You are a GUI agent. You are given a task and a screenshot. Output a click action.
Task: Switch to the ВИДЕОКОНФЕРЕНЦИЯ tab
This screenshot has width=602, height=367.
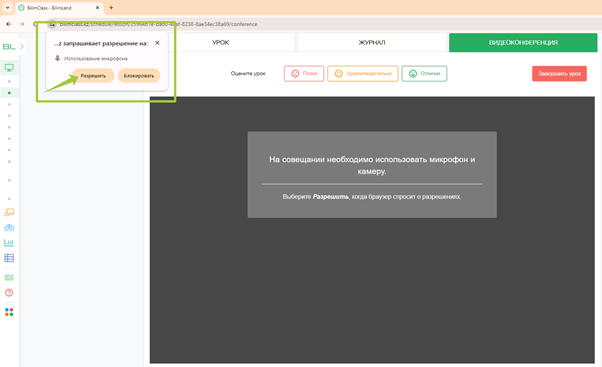[x=523, y=43]
